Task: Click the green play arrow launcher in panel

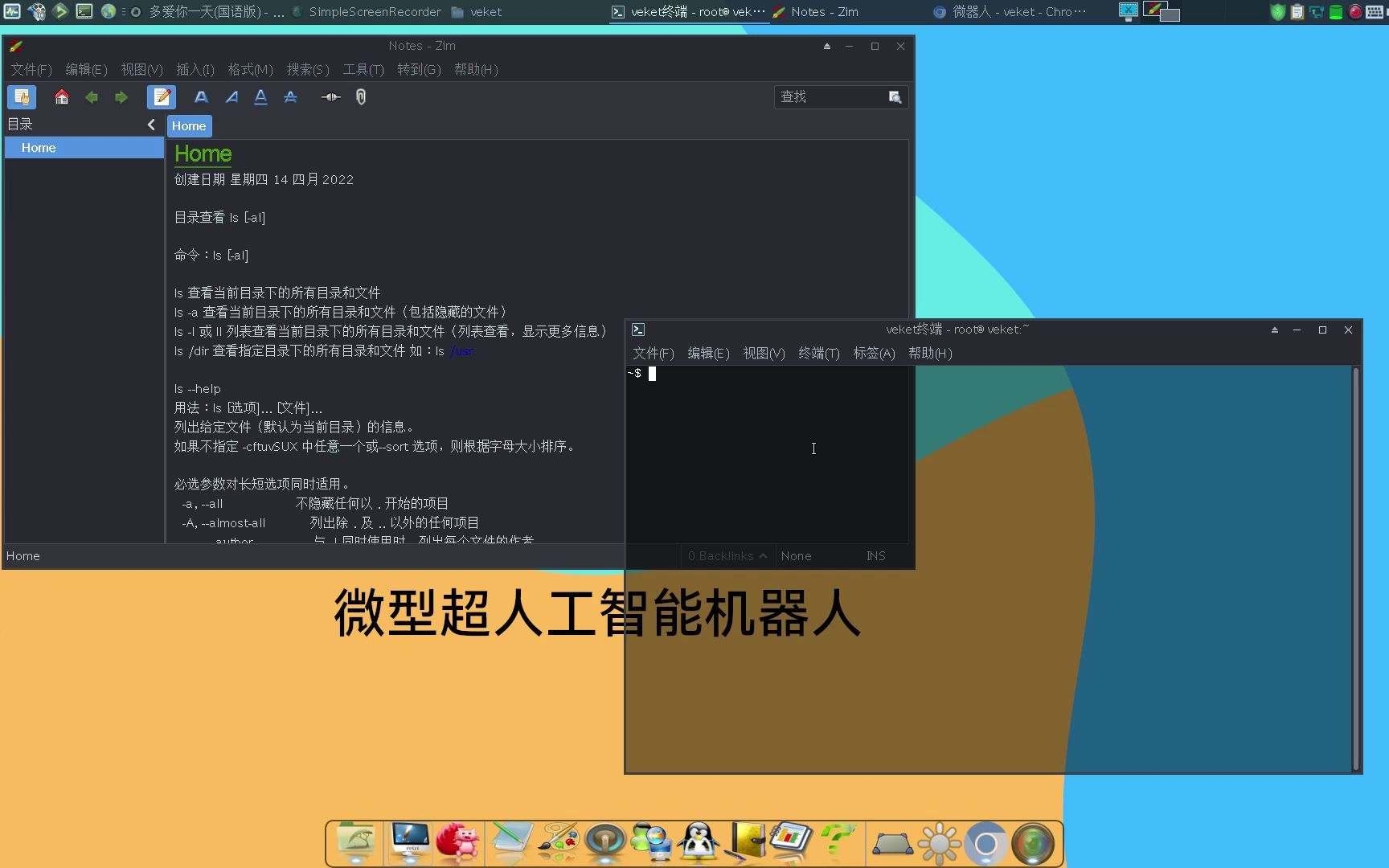Action: (x=60, y=11)
